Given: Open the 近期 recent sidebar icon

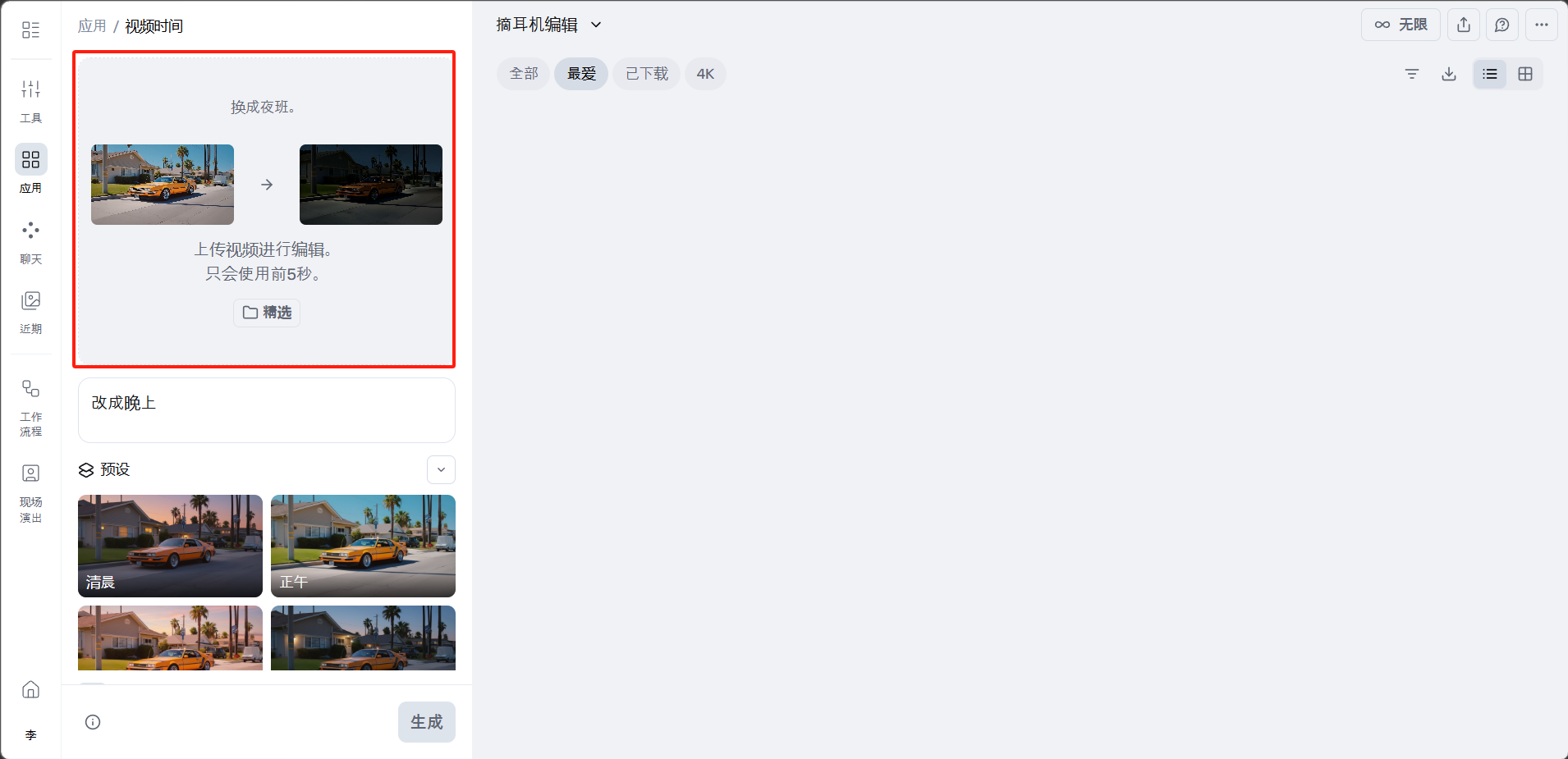Looking at the screenshot, I should (x=30, y=312).
